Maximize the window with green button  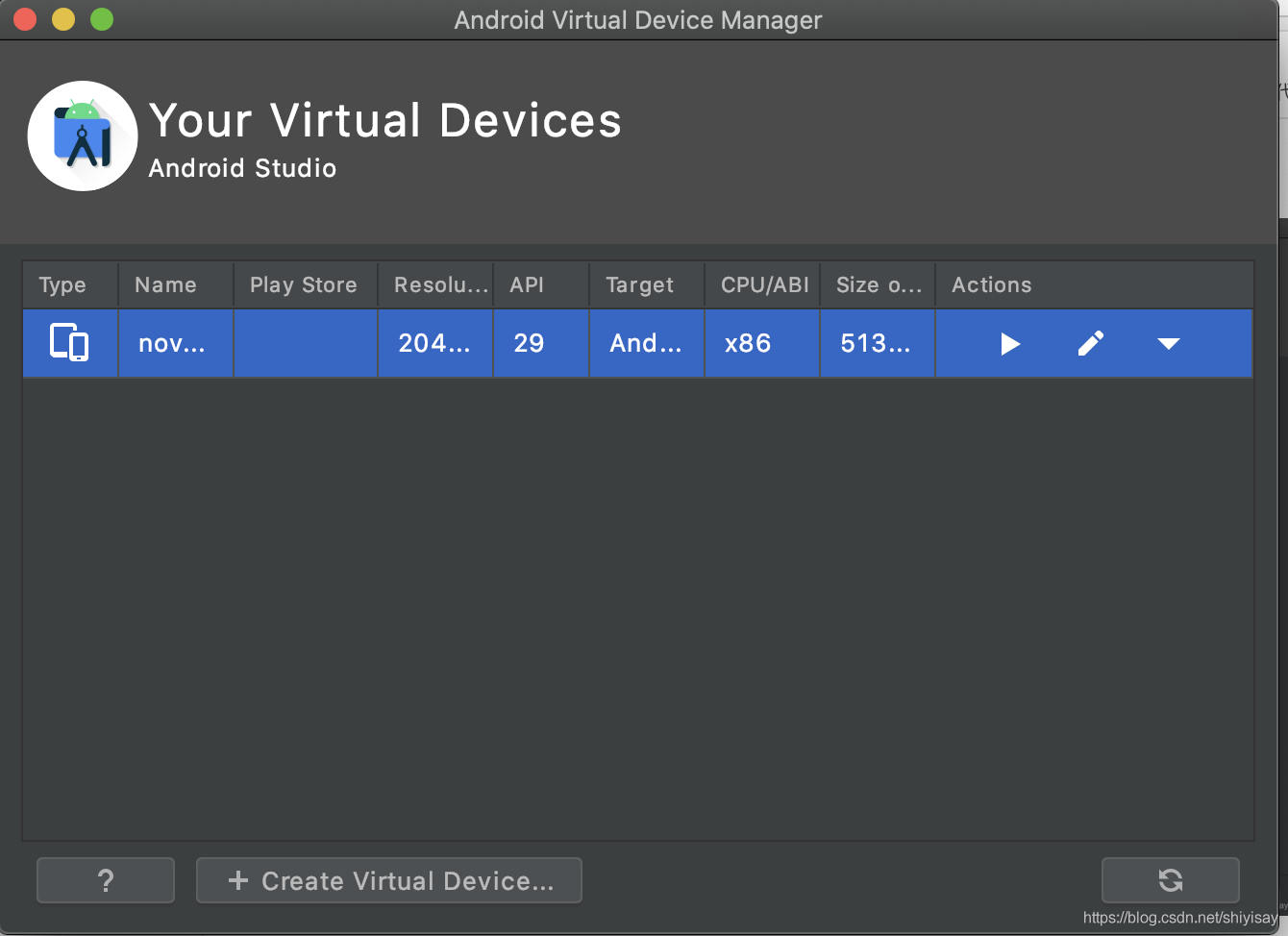click(x=102, y=19)
